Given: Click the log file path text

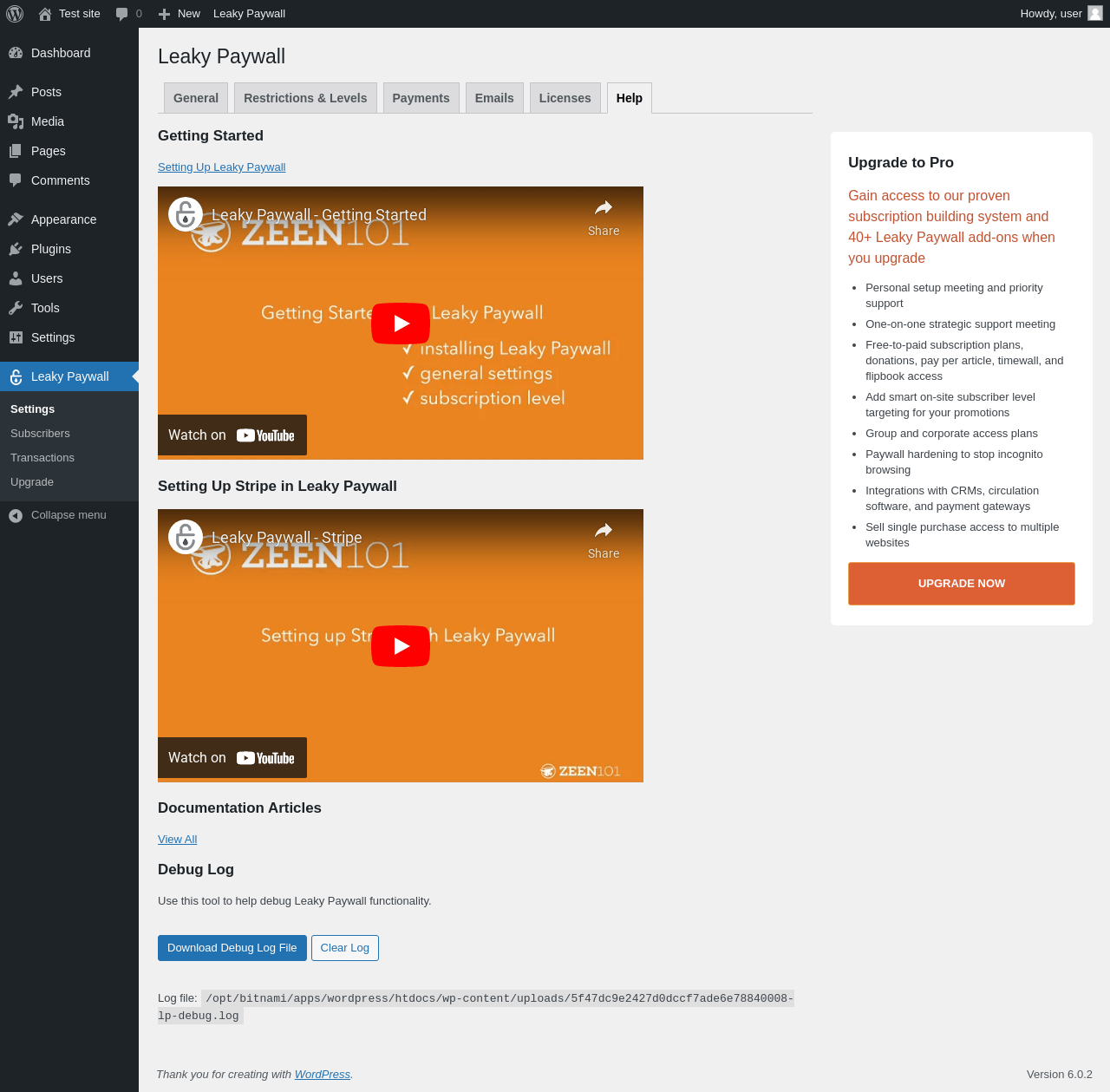Looking at the screenshot, I should [476, 1007].
